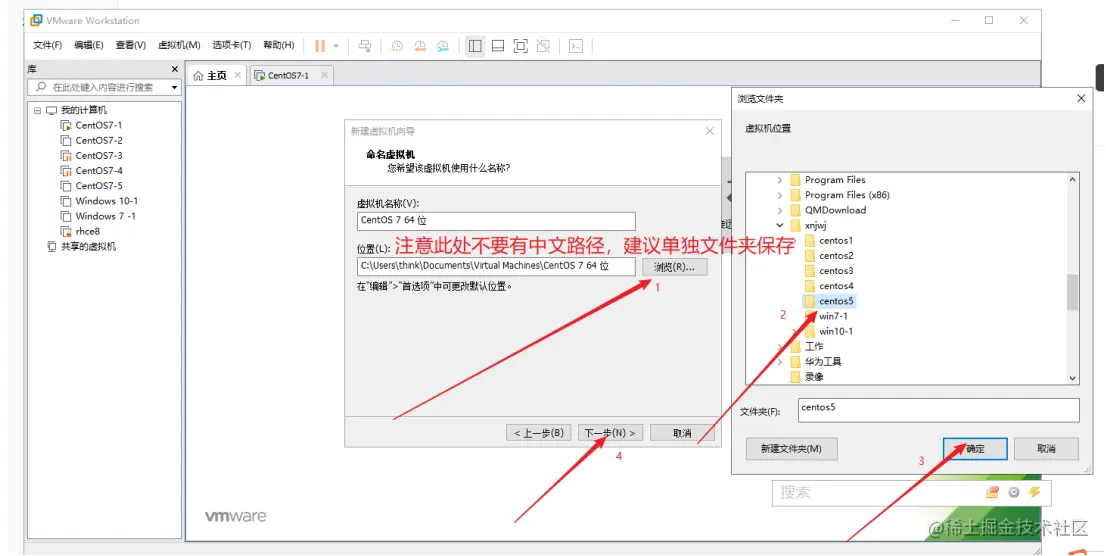This screenshot has height=556, width=1106.
Task: Select CentOS7-1 in the library tree
Action: (99, 125)
